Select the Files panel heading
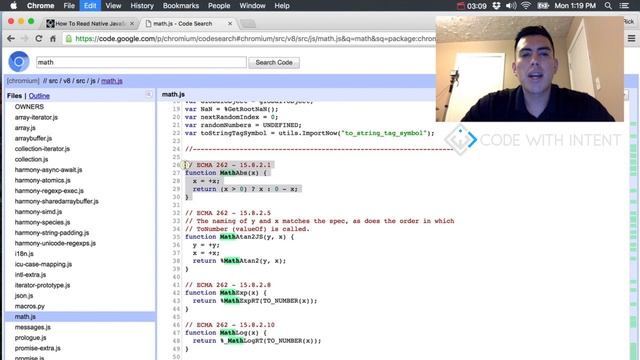 (x=14, y=96)
